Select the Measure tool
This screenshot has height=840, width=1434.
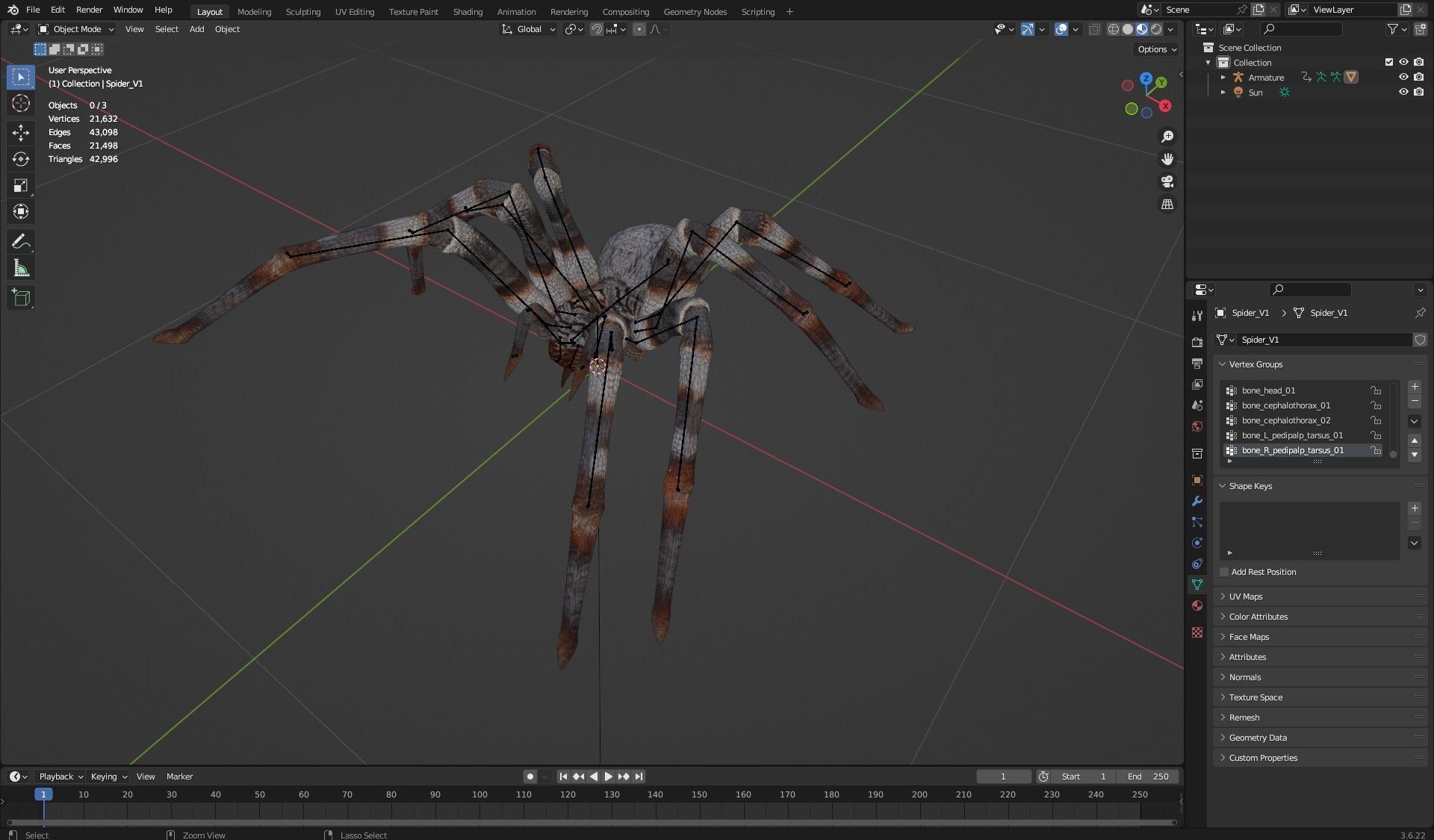21,268
